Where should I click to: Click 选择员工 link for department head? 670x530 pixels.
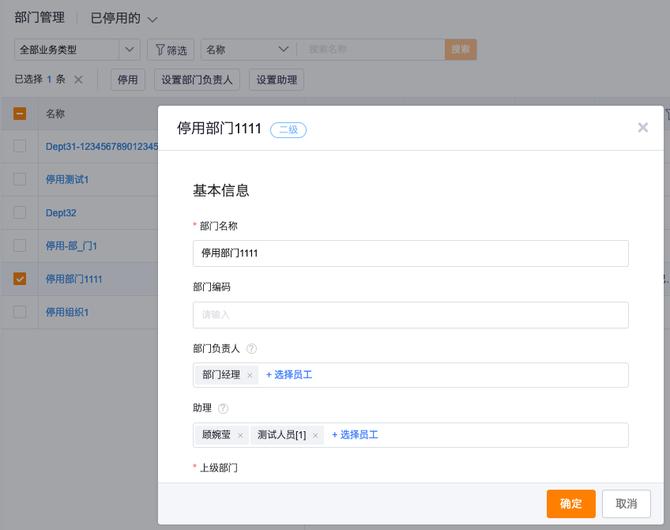(x=289, y=375)
